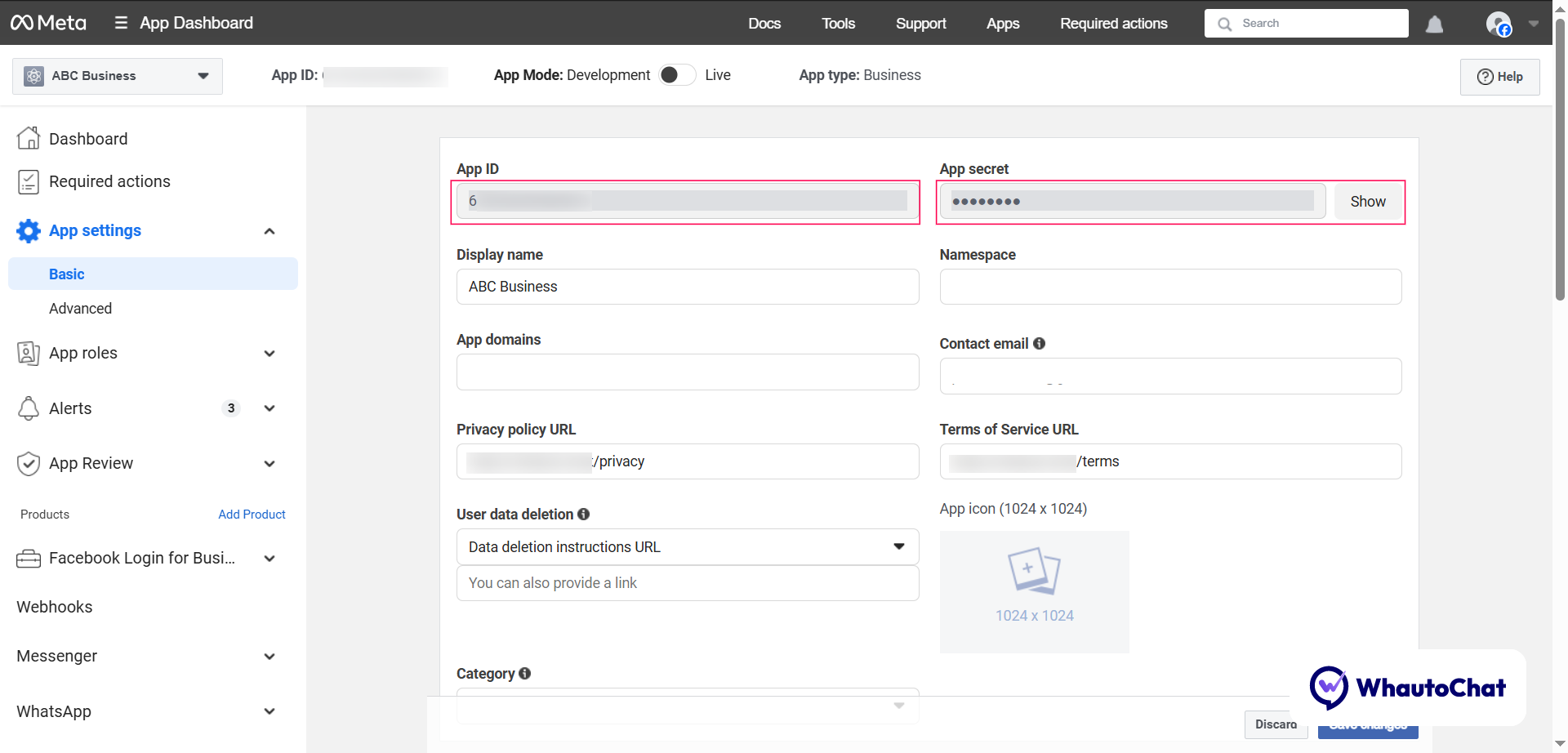Open the Docs menu
The height and width of the screenshot is (753, 1568).
(764, 24)
